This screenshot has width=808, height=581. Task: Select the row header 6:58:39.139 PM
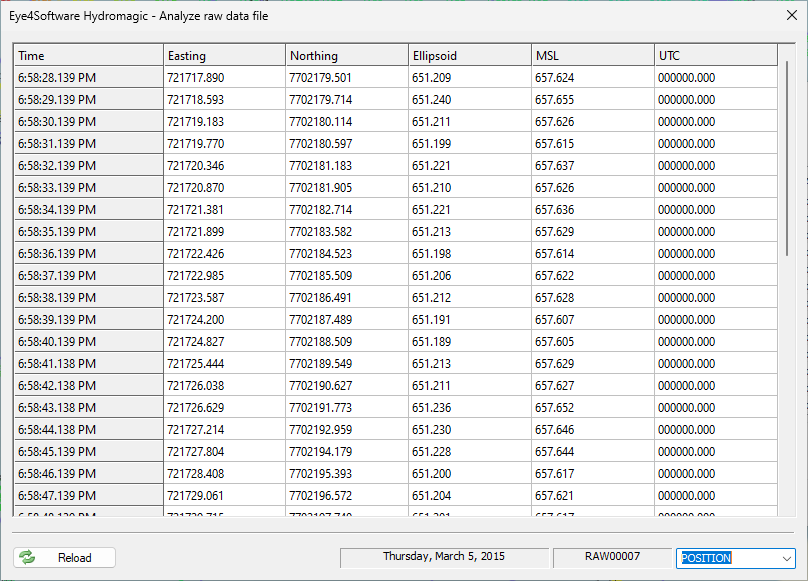(x=89, y=320)
